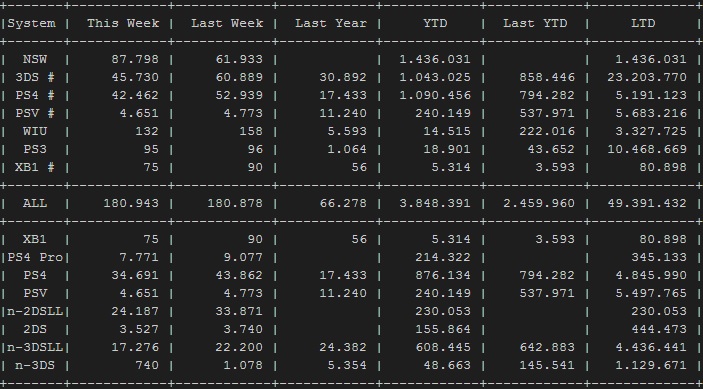Screen dimensions: 703x389
Task: Click the This Week column header
Action: (x=123, y=23)
